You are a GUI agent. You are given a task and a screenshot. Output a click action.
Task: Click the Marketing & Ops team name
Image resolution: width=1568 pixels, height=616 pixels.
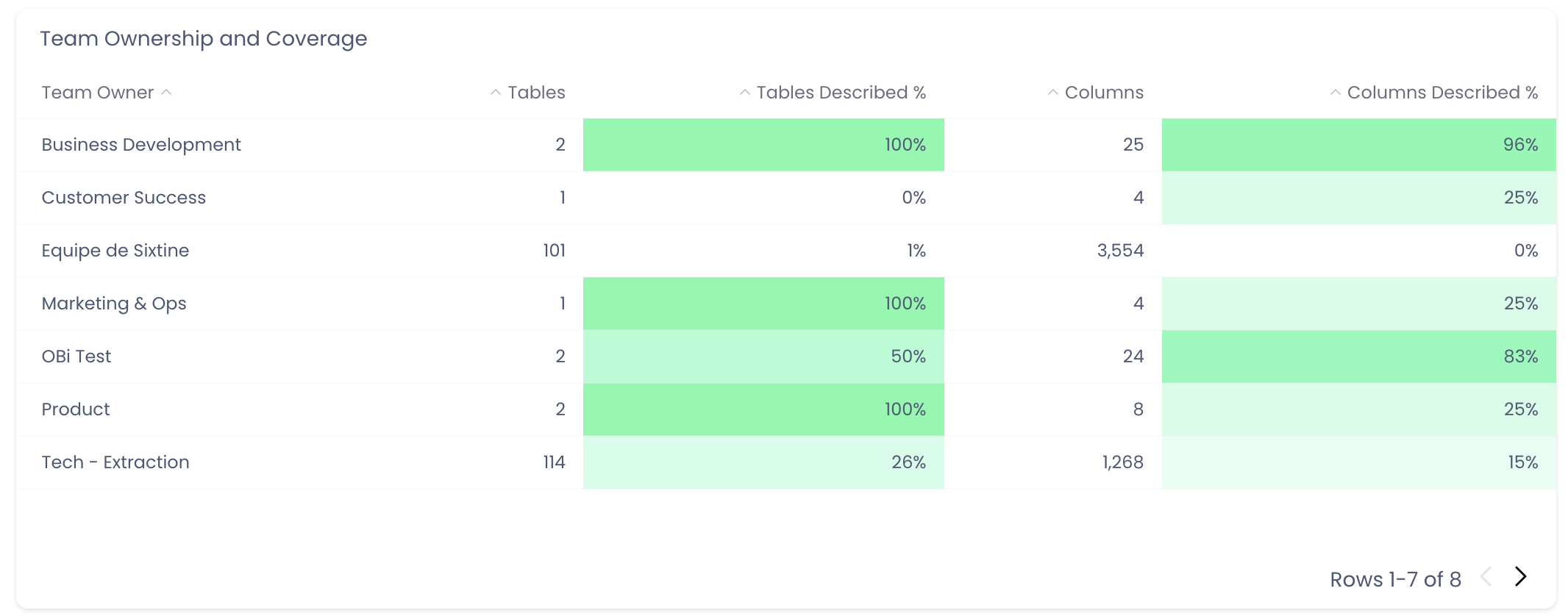pyautogui.click(x=114, y=304)
